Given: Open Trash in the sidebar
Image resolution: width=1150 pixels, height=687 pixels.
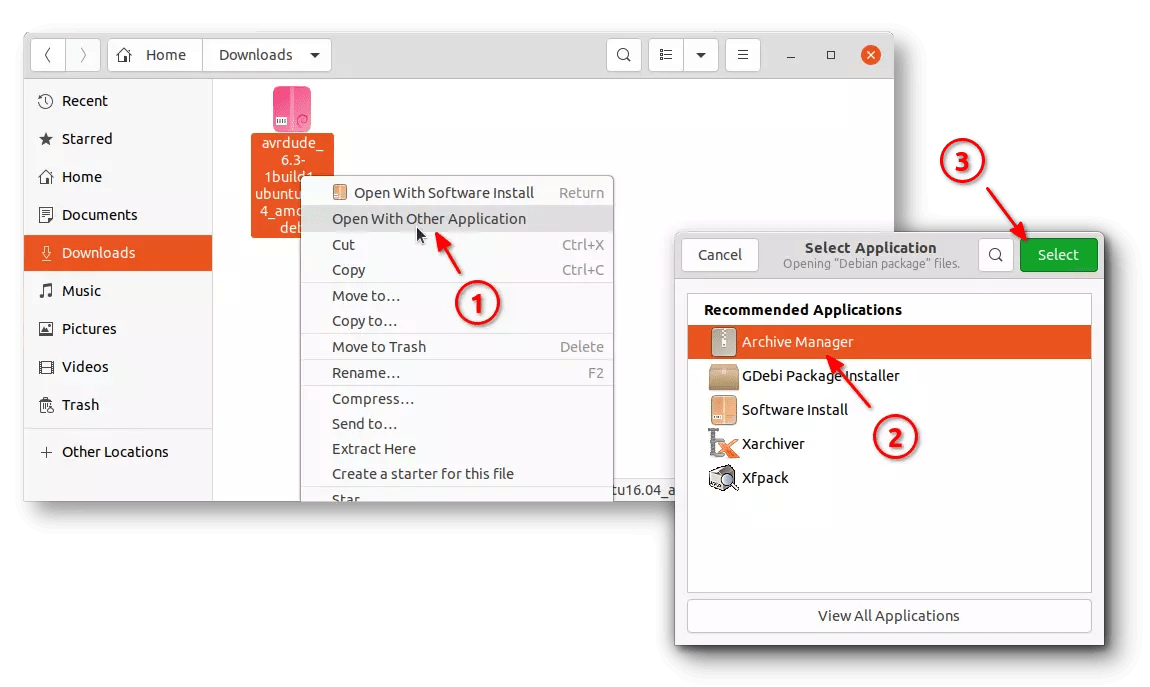Looking at the screenshot, I should (x=117, y=405).
